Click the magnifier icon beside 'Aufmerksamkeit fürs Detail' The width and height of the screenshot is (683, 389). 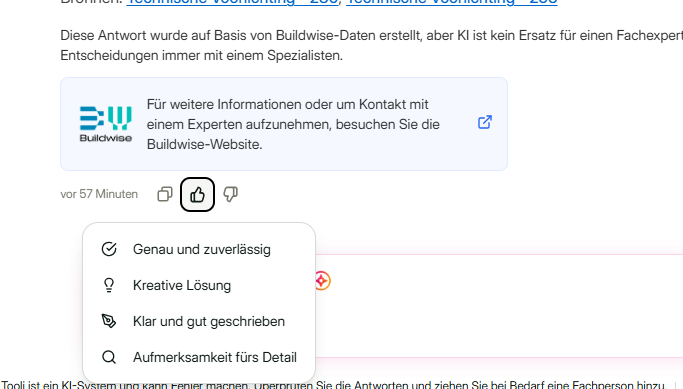click(109, 357)
